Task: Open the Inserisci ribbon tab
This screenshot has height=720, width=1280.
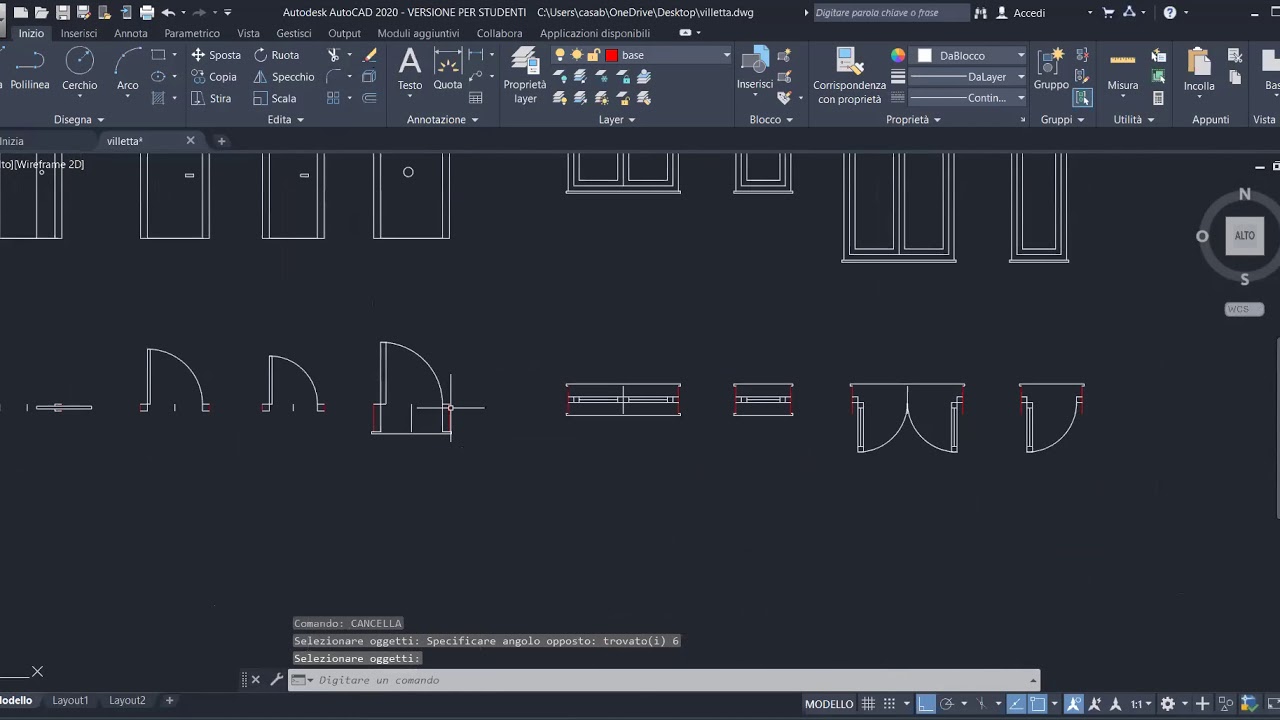Action: (x=79, y=33)
